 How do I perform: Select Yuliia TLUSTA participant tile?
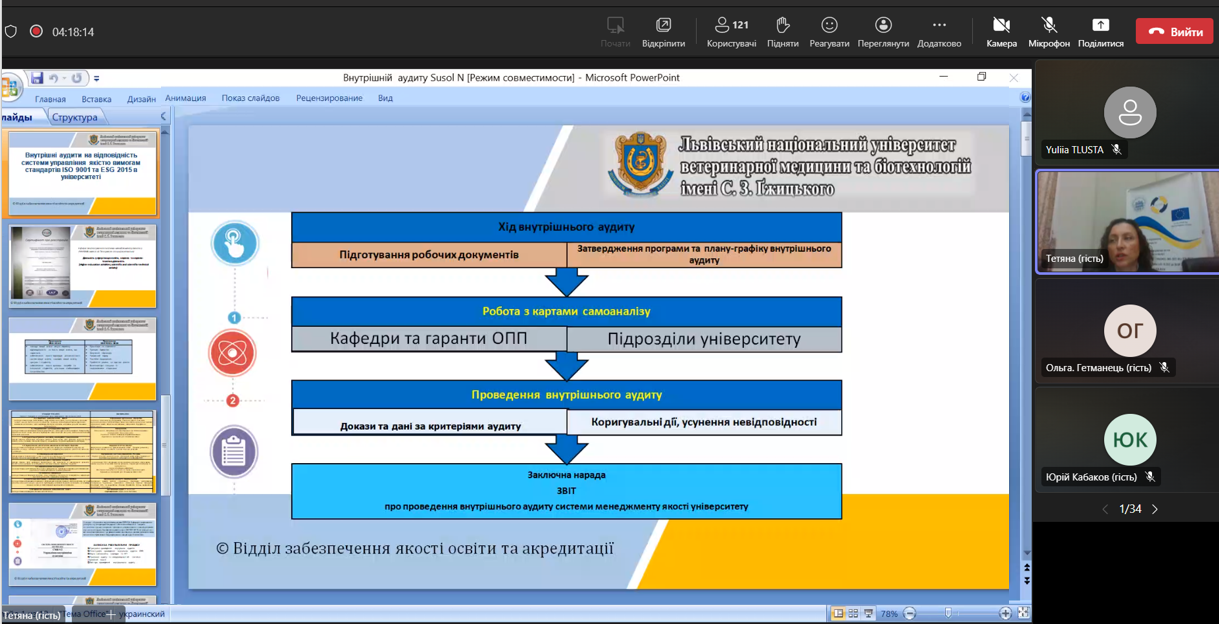click(1127, 114)
